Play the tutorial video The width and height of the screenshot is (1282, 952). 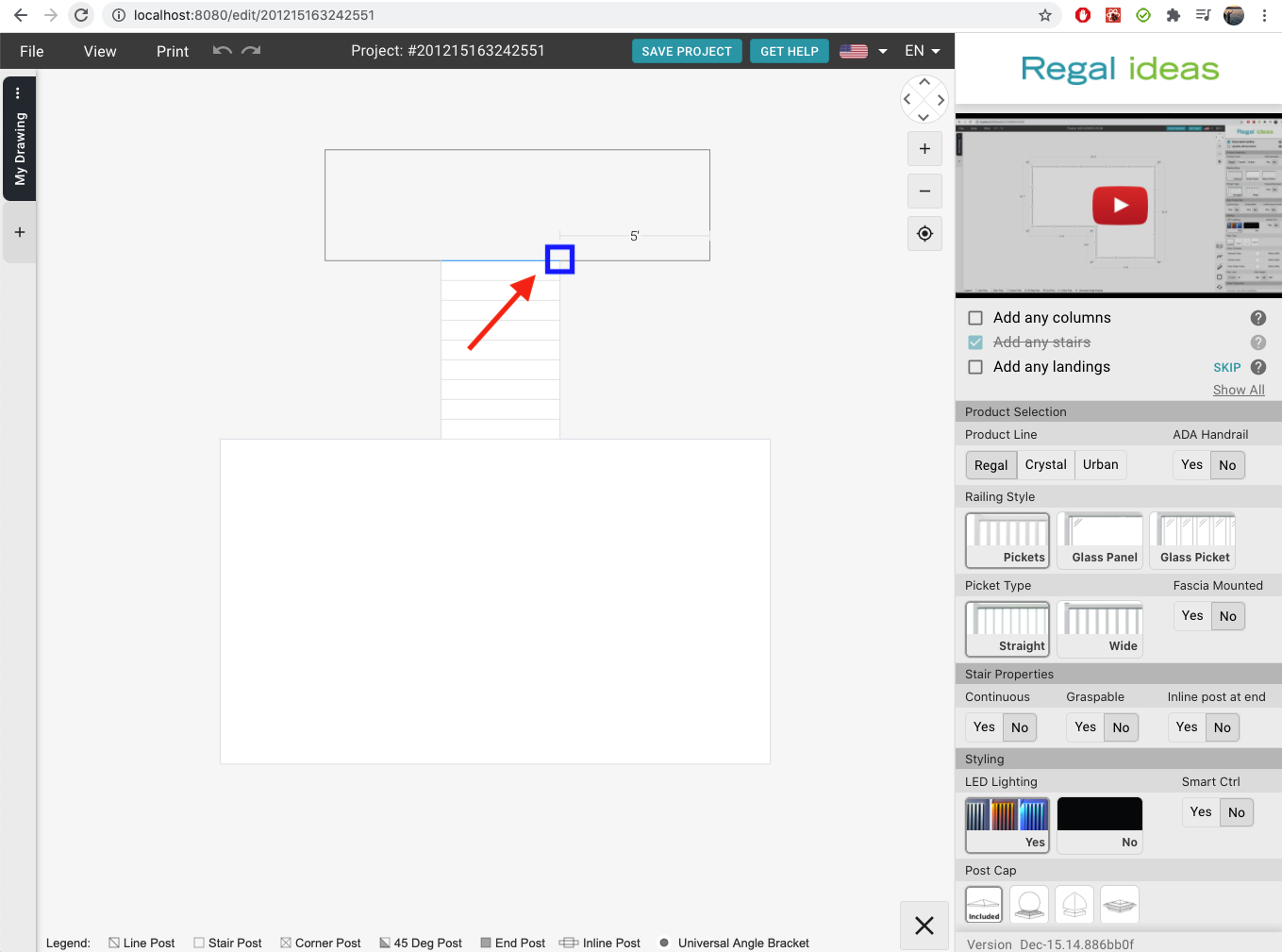(x=1120, y=206)
